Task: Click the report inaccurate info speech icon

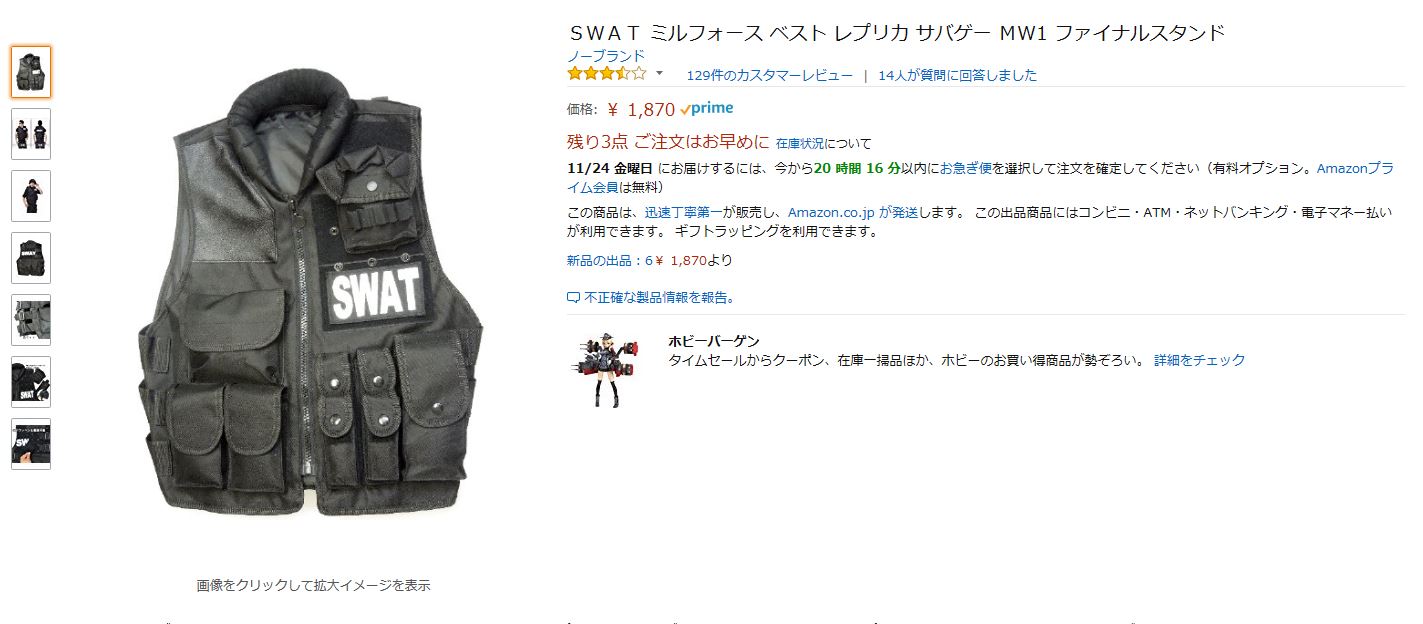Action: click(573, 298)
